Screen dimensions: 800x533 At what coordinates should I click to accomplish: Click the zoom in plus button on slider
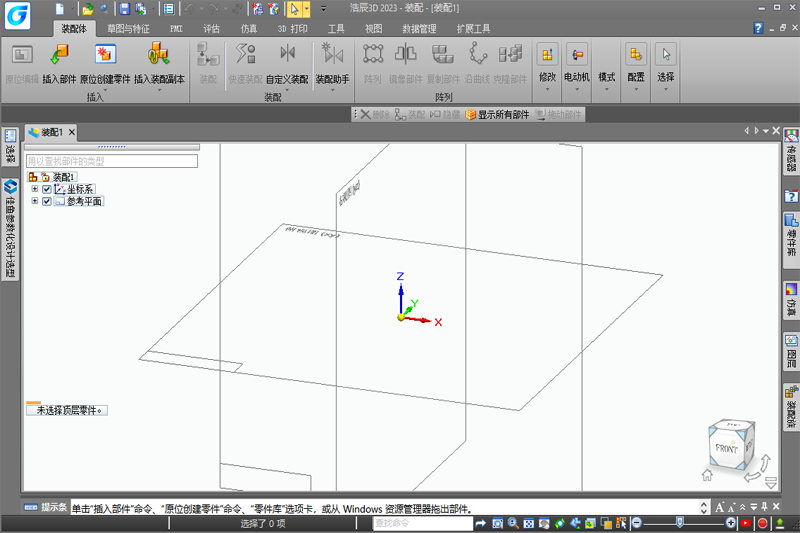(730, 523)
